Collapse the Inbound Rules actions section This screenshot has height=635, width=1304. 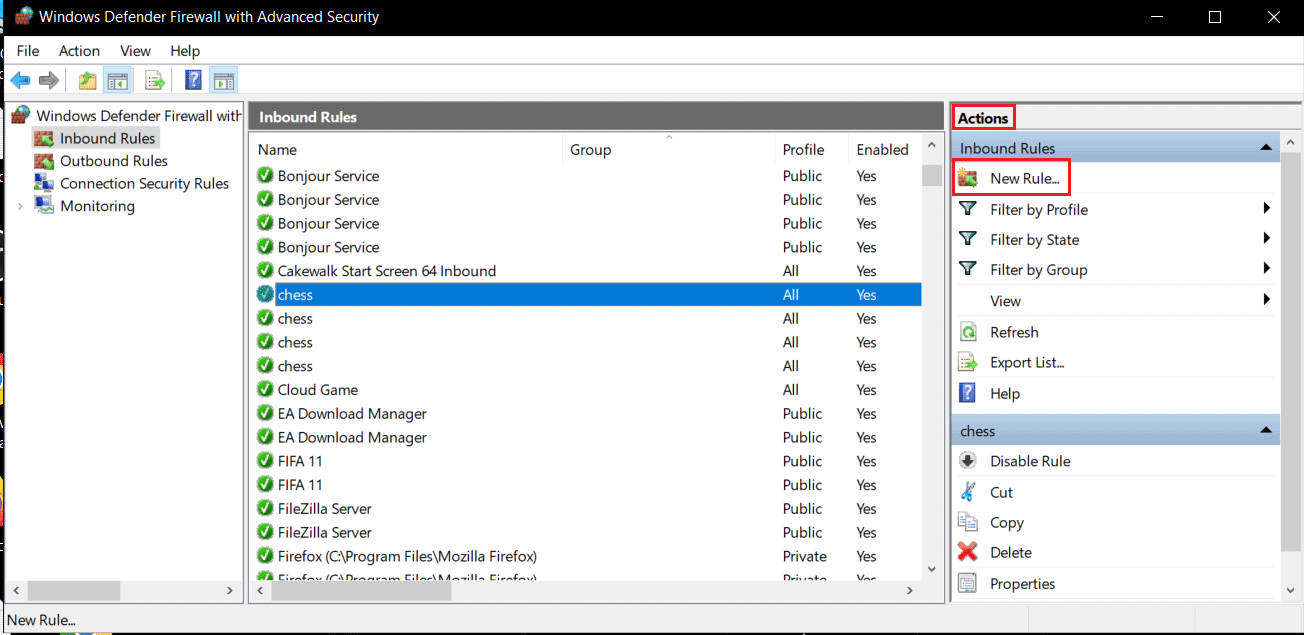pos(1266,147)
